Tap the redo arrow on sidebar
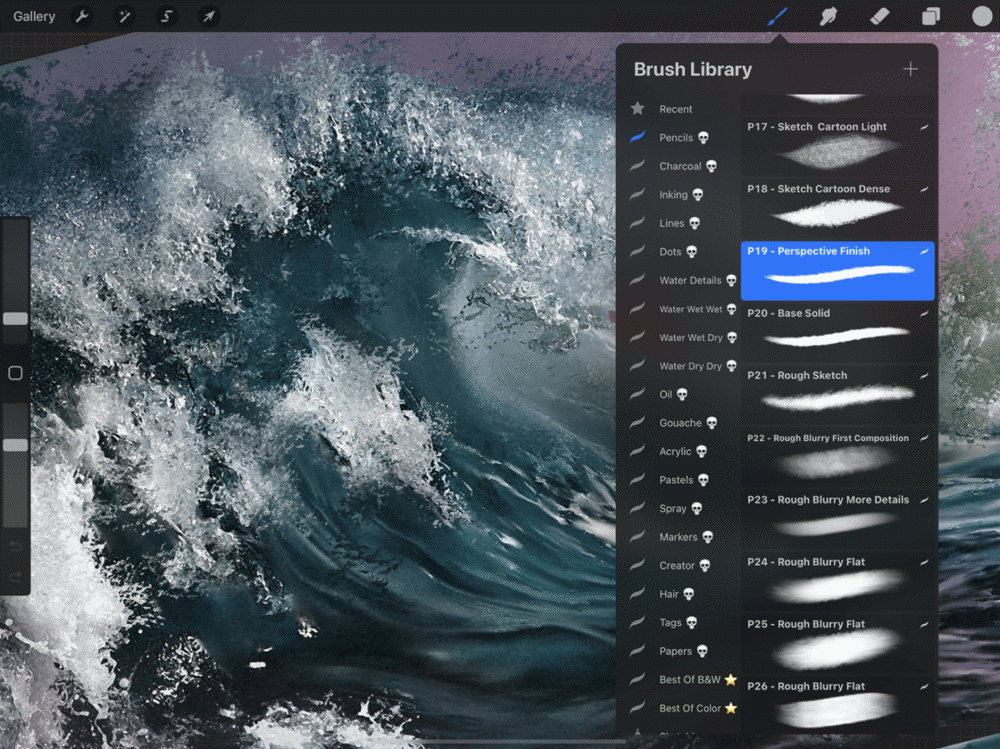 coord(15,577)
